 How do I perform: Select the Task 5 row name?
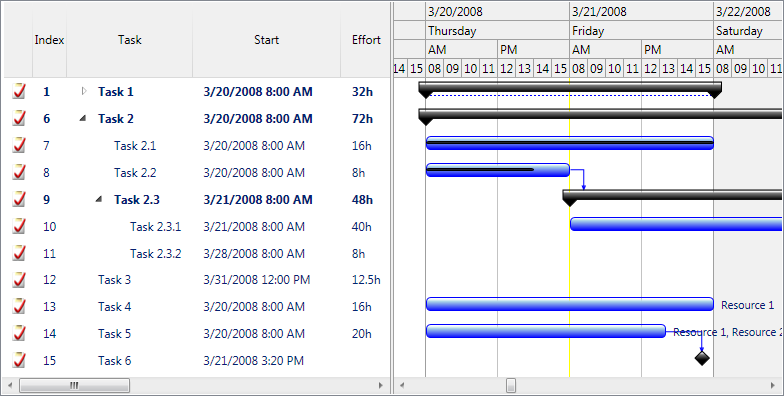coord(114,334)
